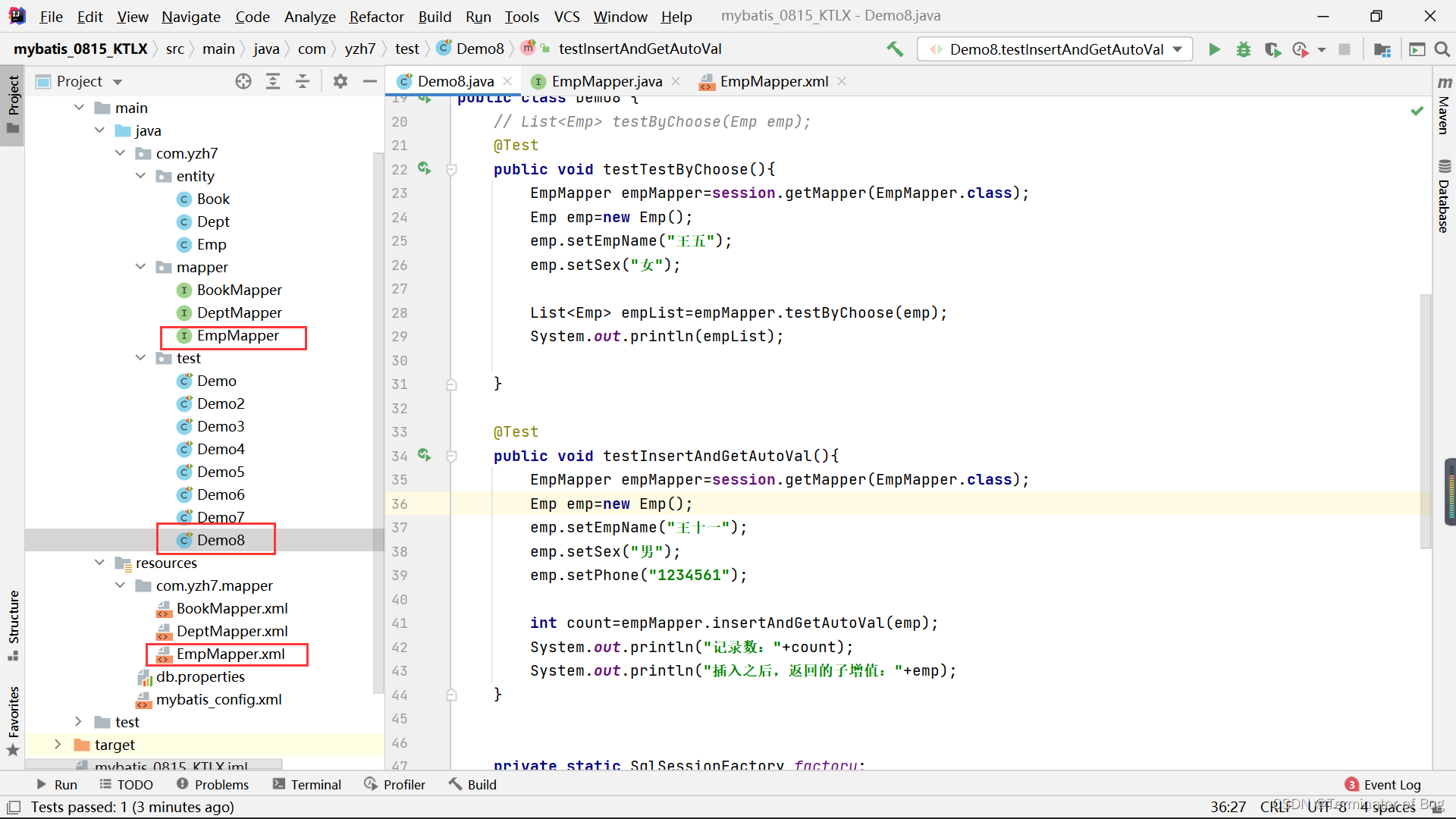The width and height of the screenshot is (1456, 819).
Task: Fold method at line 34 gutter
Action: tap(451, 456)
